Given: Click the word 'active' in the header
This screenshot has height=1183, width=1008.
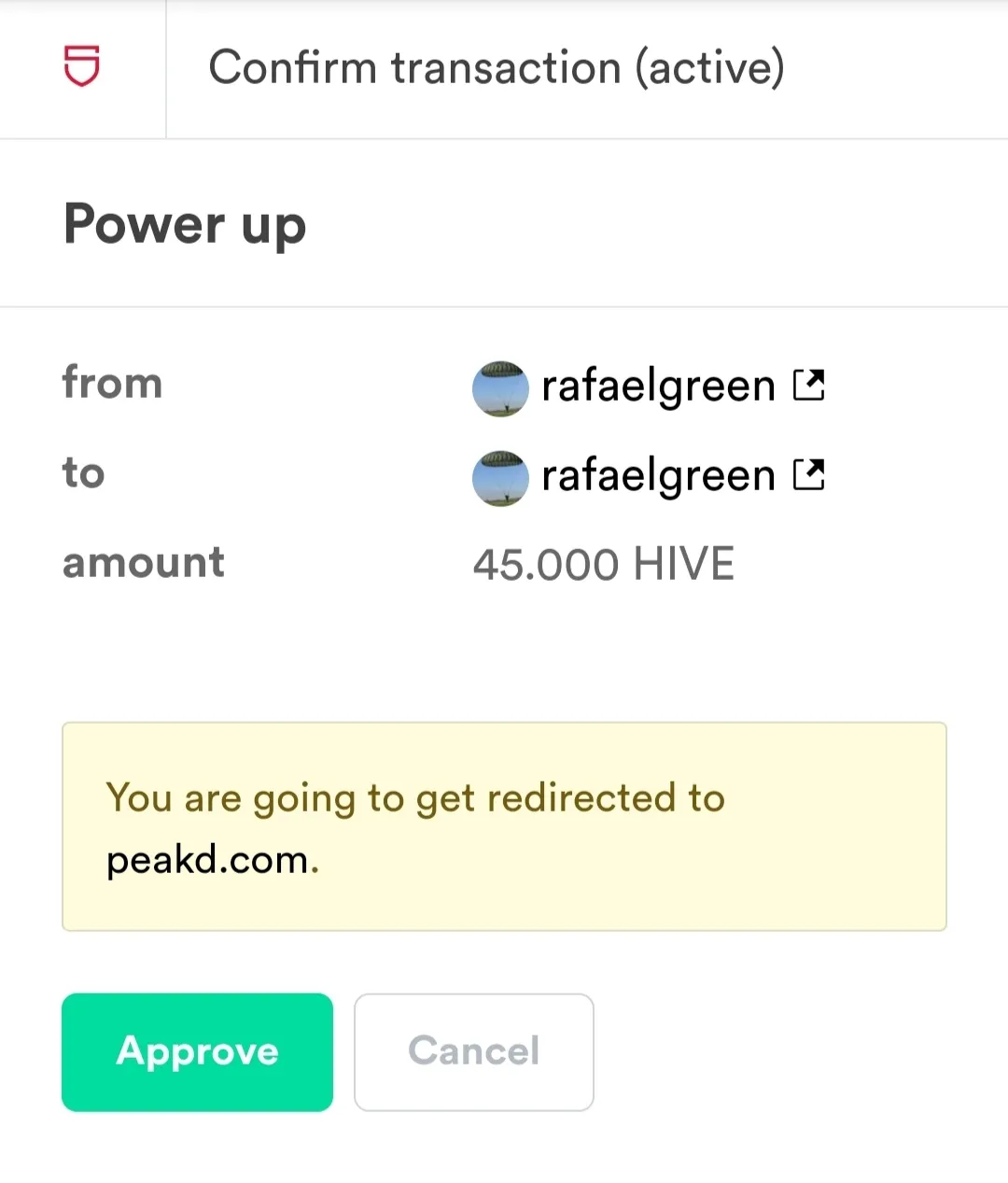Looking at the screenshot, I should coord(710,68).
